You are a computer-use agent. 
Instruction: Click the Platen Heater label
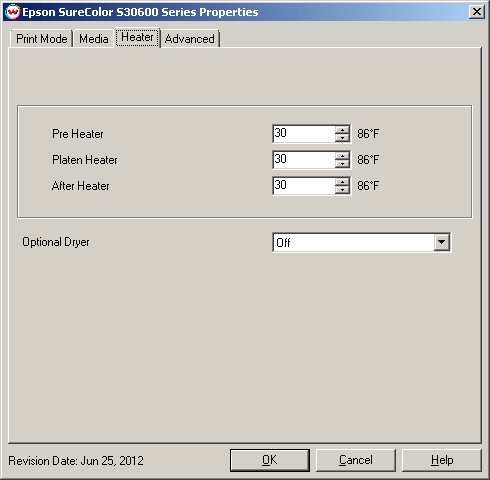click(x=85, y=160)
